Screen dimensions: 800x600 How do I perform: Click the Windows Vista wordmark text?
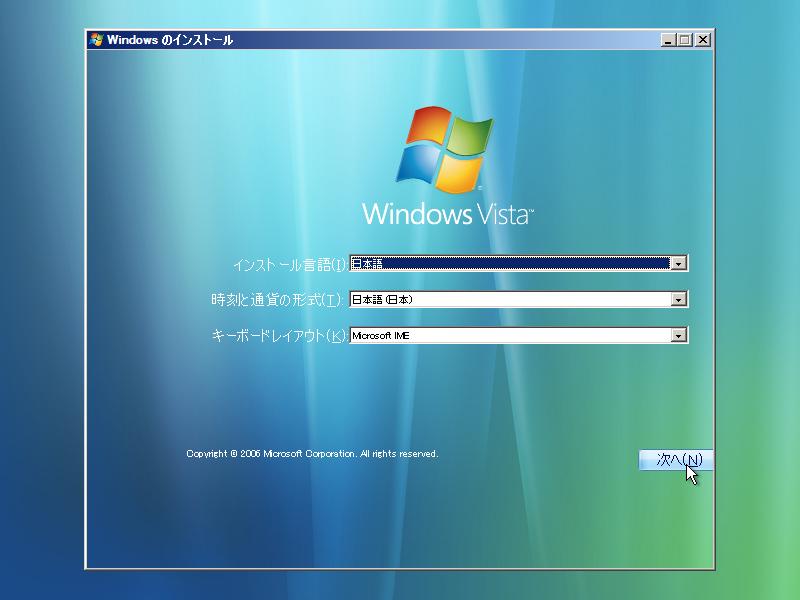447,214
